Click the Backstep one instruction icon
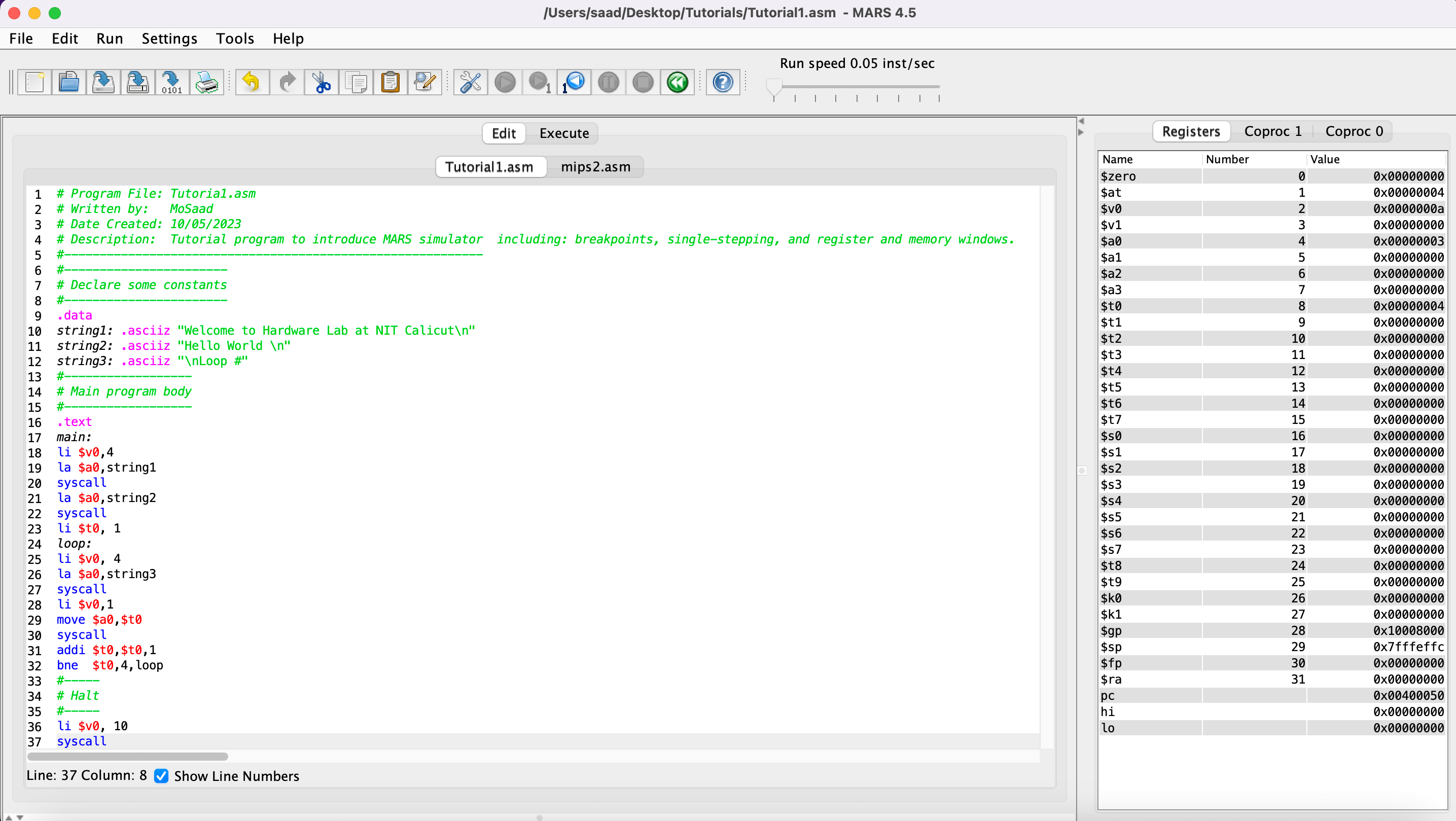This screenshot has width=1456, height=821. [574, 83]
